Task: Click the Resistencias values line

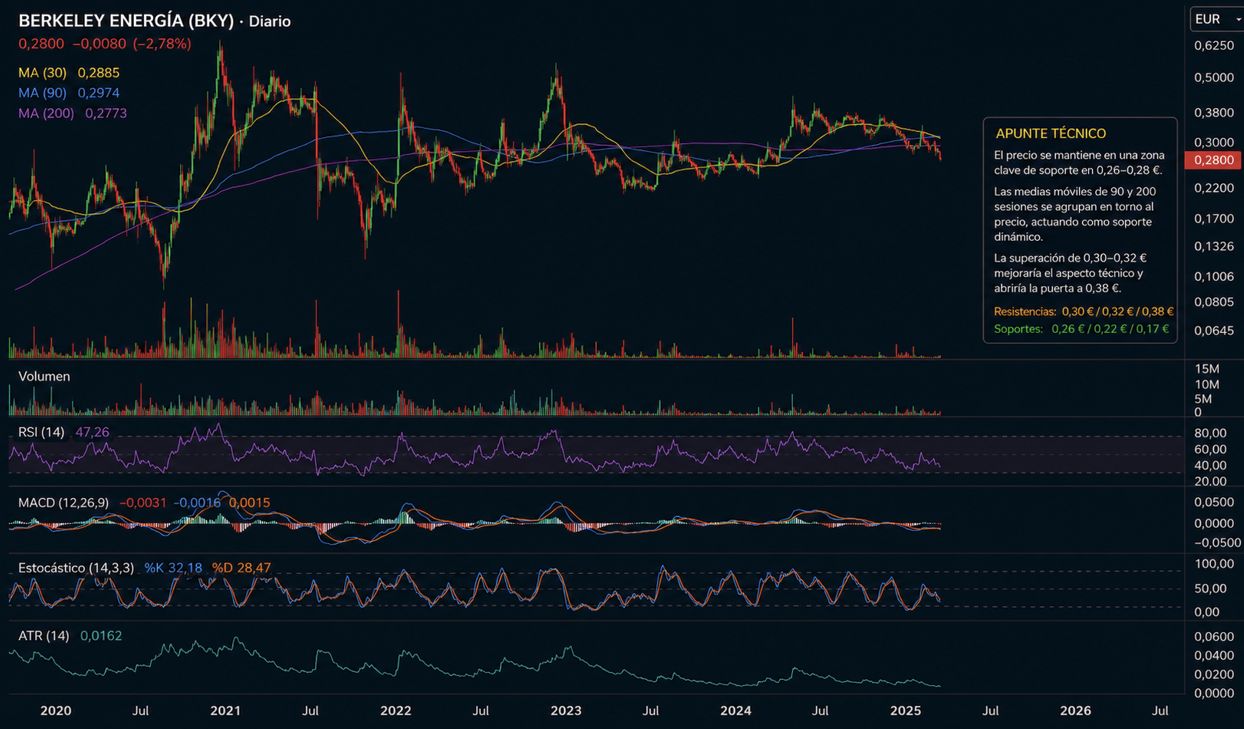Action: [x=1084, y=311]
